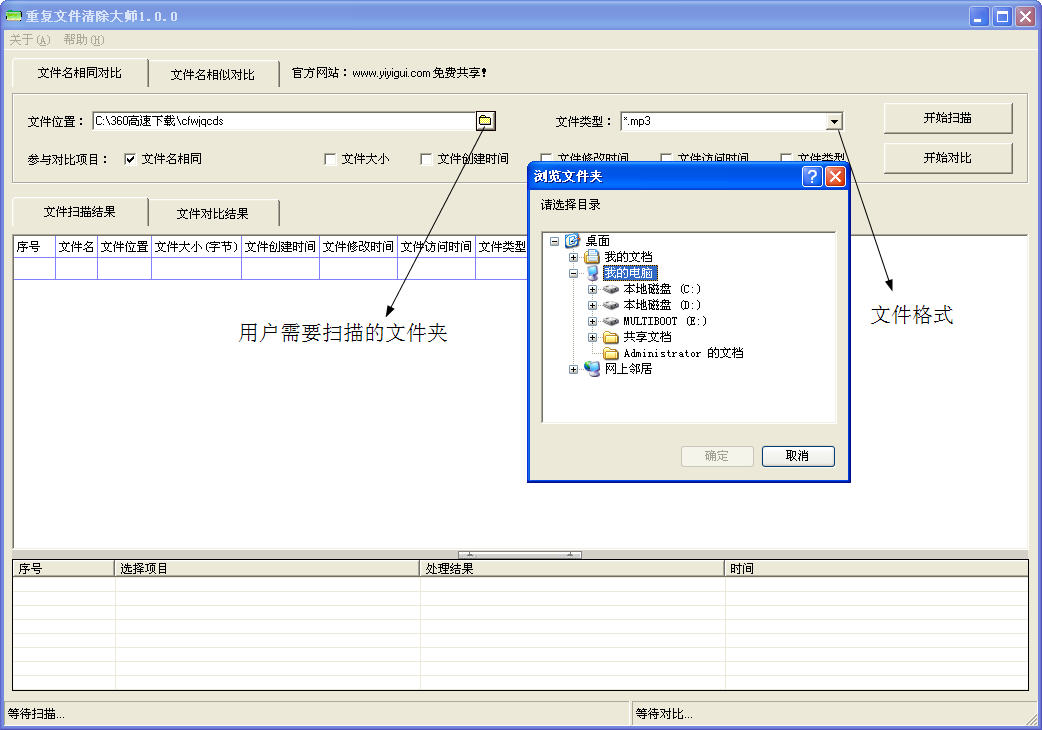1042x730 pixels.
Task: Click the 文件位置 column header
Action: point(125,247)
